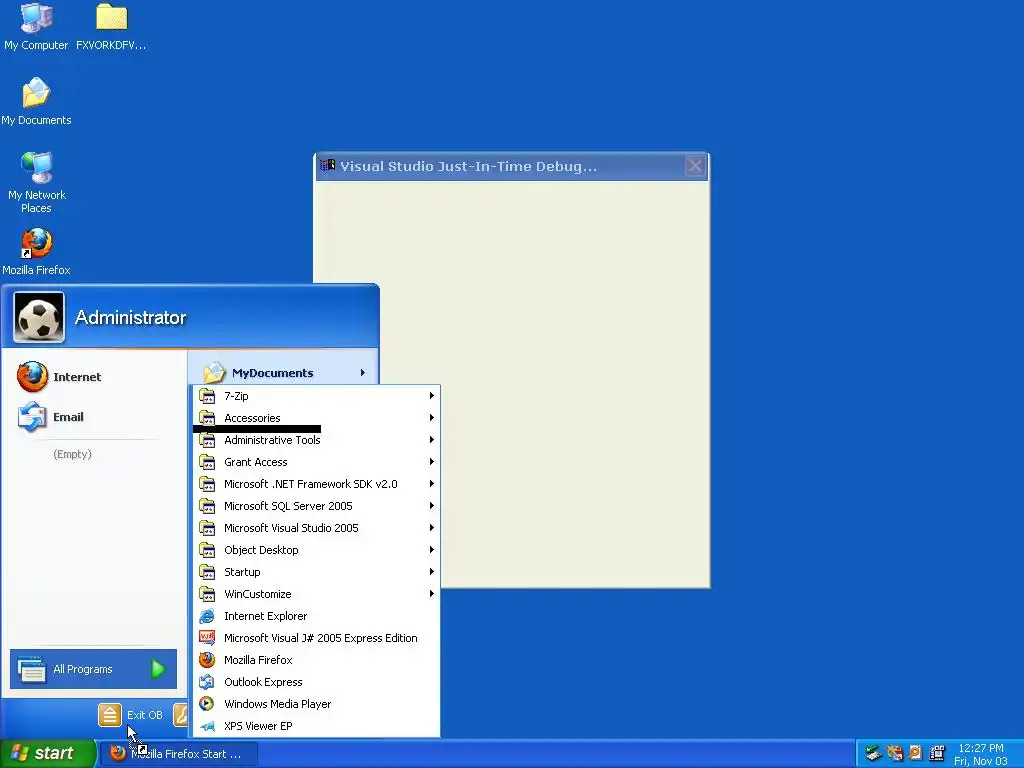Click orange key tray icon
Screen dimensions: 1024x768
click(x=915, y=753)
